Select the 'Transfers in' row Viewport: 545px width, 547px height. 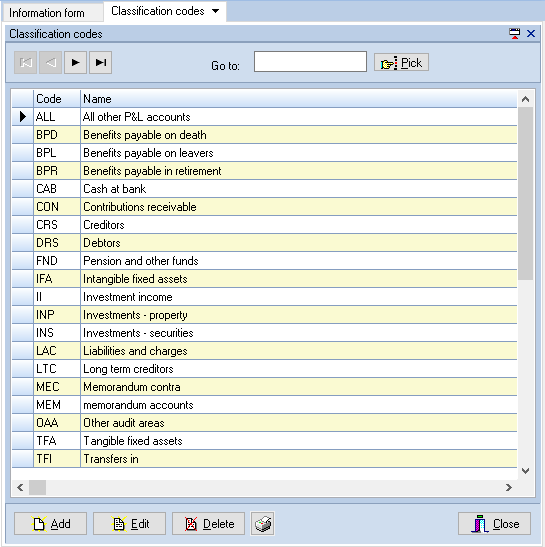[264, 459]
